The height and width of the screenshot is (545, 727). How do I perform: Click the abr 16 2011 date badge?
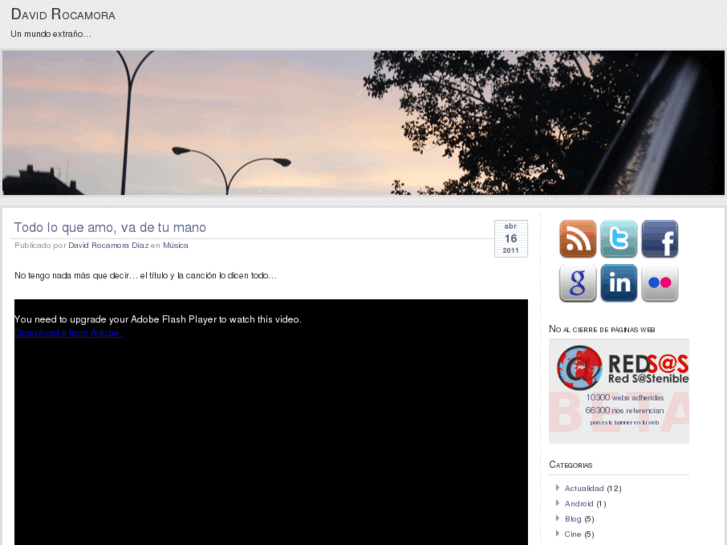[x=510, y=239]
